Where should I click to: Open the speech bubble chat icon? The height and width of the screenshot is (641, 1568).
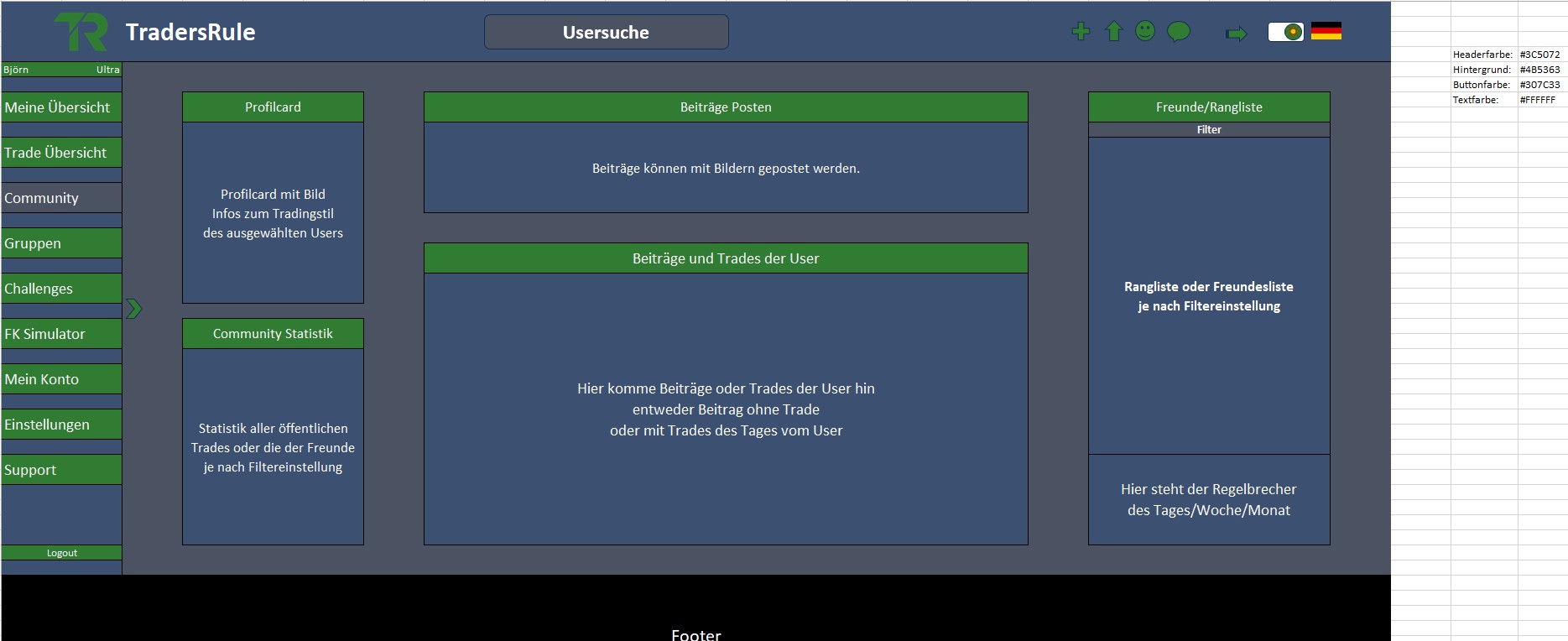click(1179, 32)
